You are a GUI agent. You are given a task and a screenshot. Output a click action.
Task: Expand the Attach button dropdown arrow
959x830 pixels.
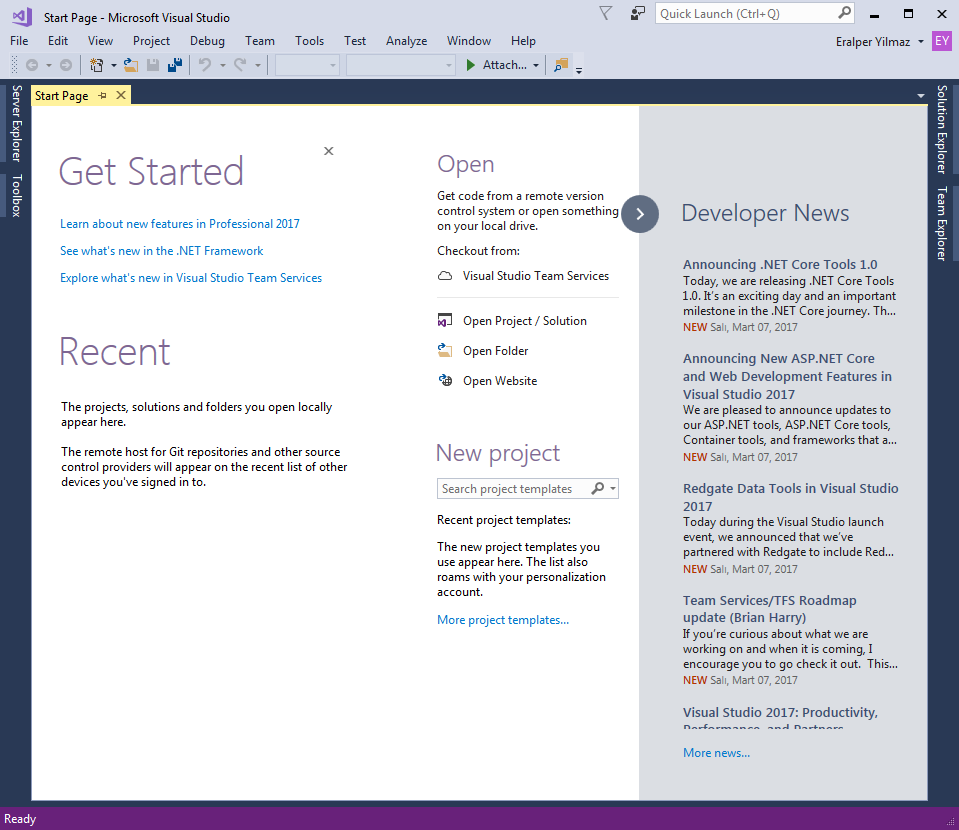coord(536,65)
